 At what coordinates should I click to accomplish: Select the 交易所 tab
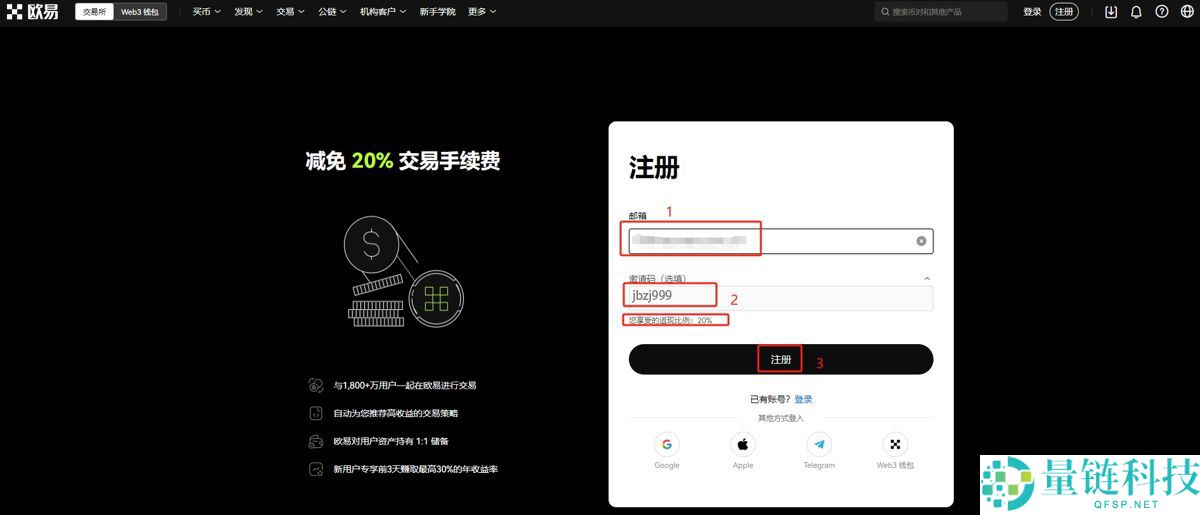coord(94,12)
